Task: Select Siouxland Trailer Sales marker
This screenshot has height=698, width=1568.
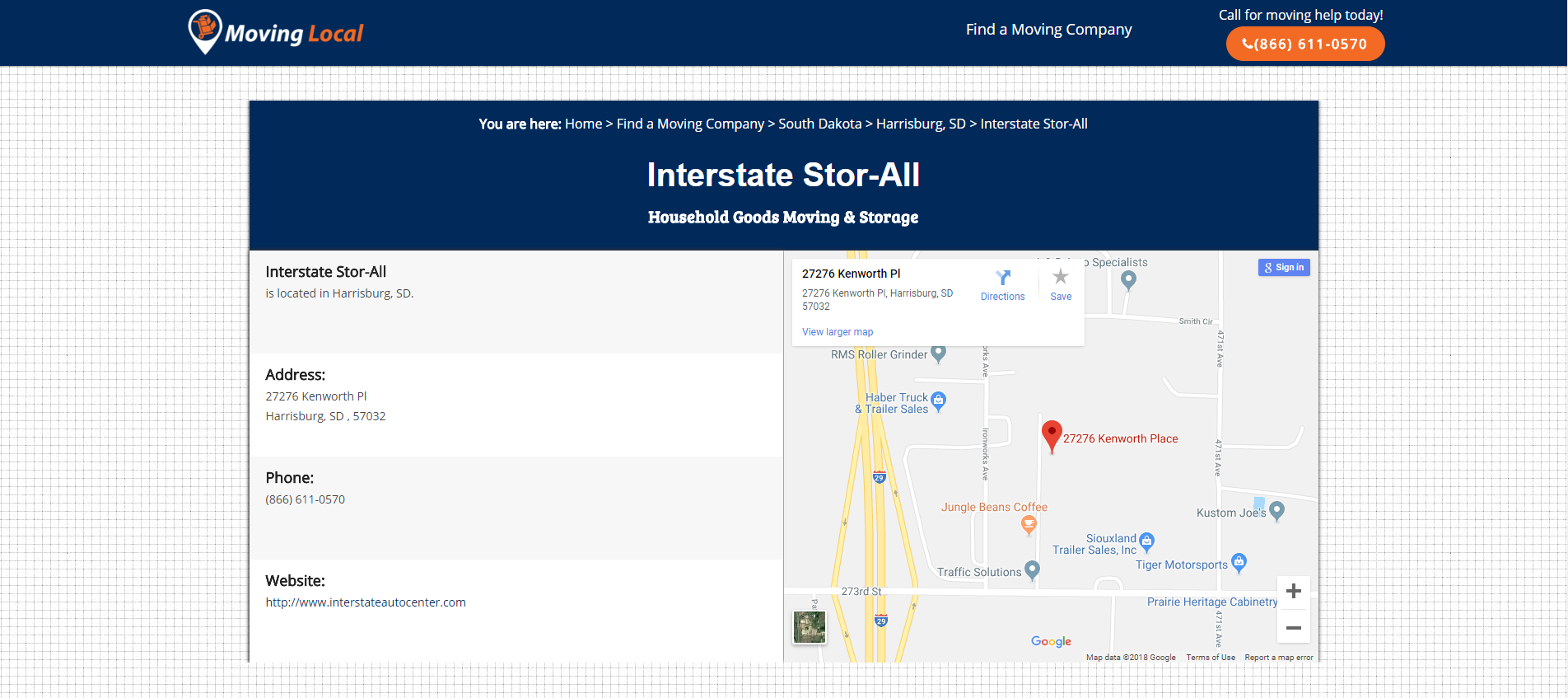Action: (1146, 542)
